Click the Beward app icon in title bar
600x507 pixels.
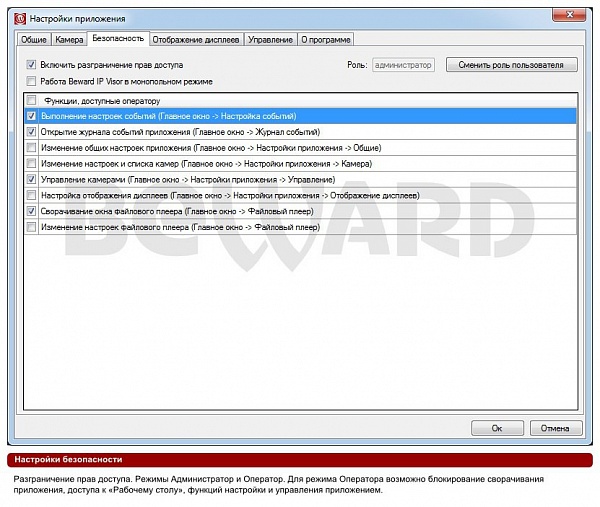pos(20,18)
